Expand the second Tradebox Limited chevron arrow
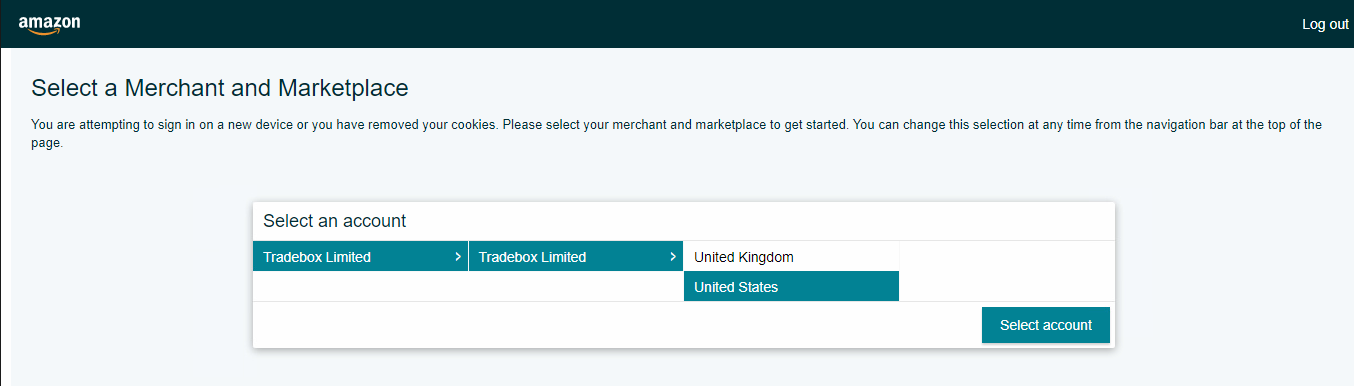Image resolution: width=1354 pixels, height=386 pixels. [x=673, y=257]
